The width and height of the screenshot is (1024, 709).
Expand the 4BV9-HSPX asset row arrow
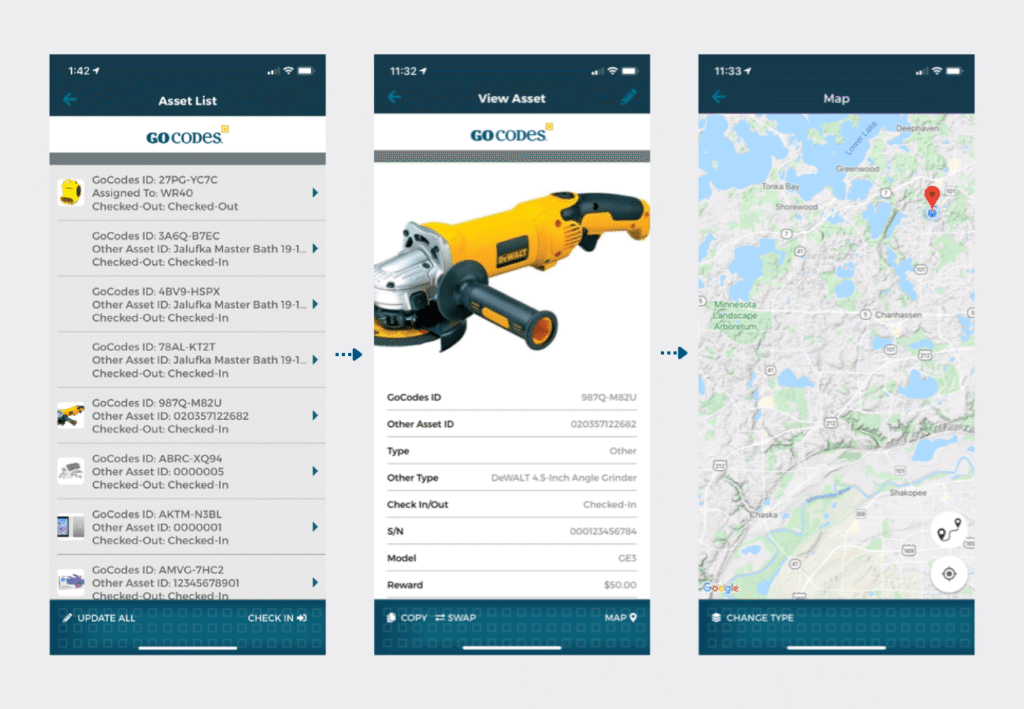pyautogui.click(x=315, y=304)
